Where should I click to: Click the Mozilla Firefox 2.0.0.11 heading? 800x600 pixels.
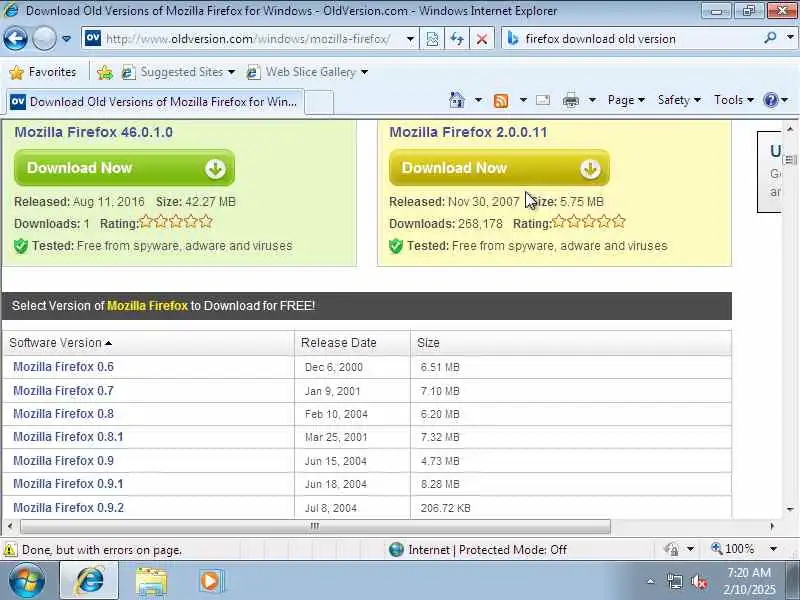(468, 132)
